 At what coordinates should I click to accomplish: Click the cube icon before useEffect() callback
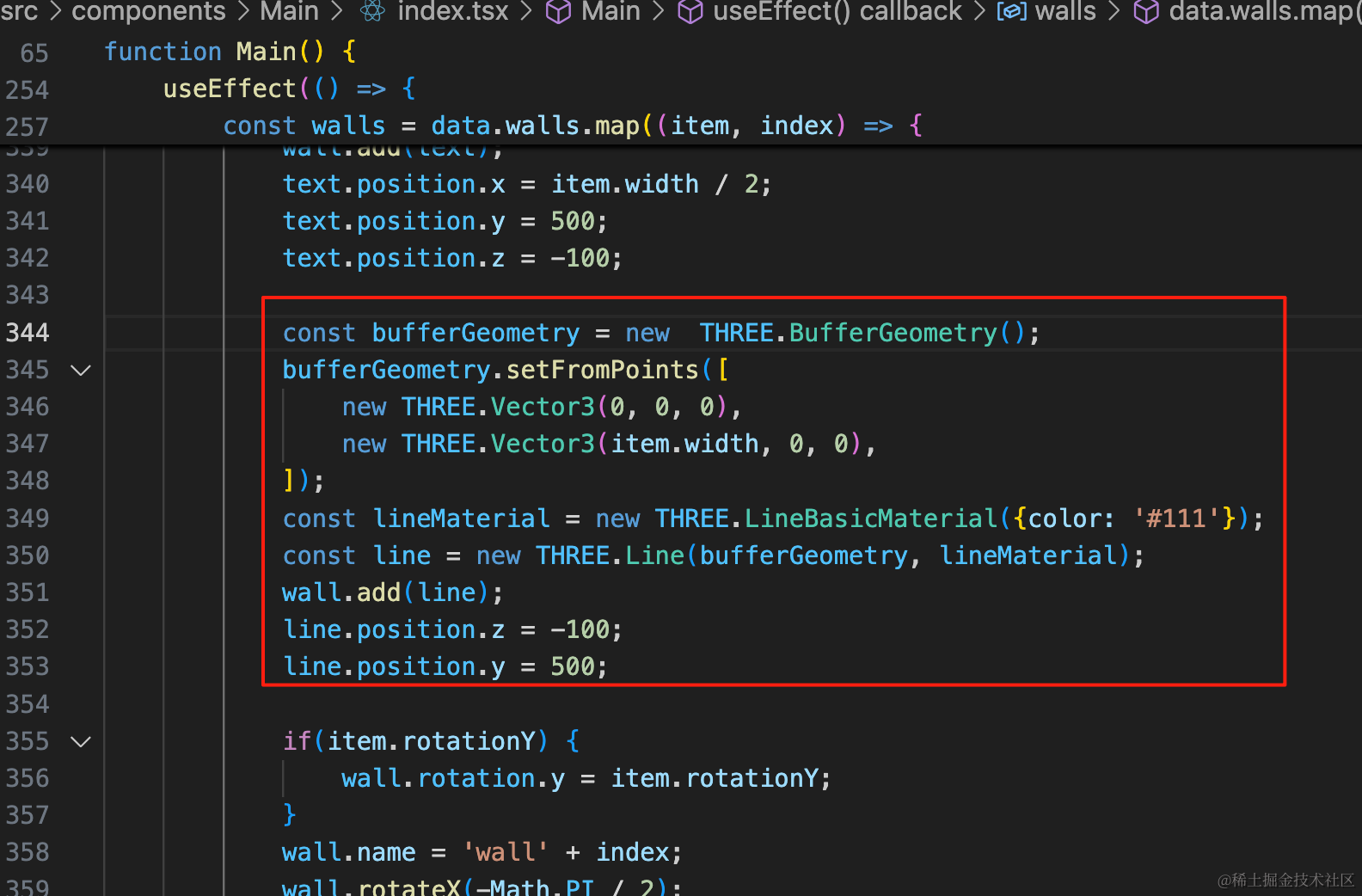pyautogui.click(x=690, y=11)
